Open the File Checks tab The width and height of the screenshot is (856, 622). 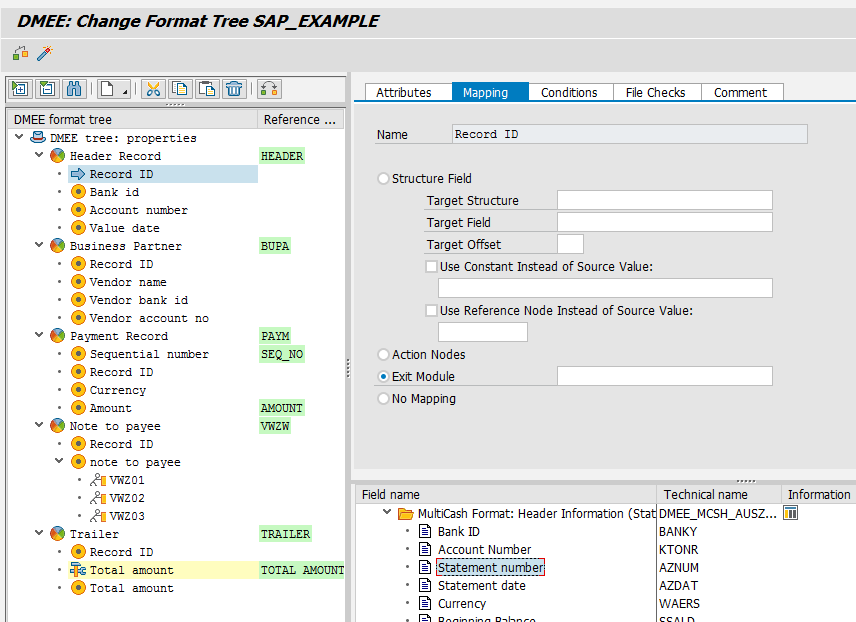655,92
